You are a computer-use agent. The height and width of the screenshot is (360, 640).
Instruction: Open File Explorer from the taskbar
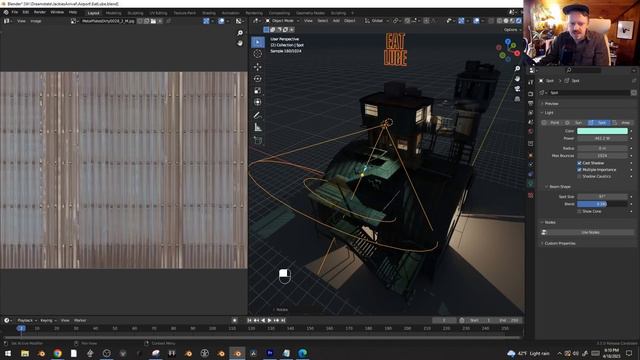pyautogui.click(x=25, y=353)
